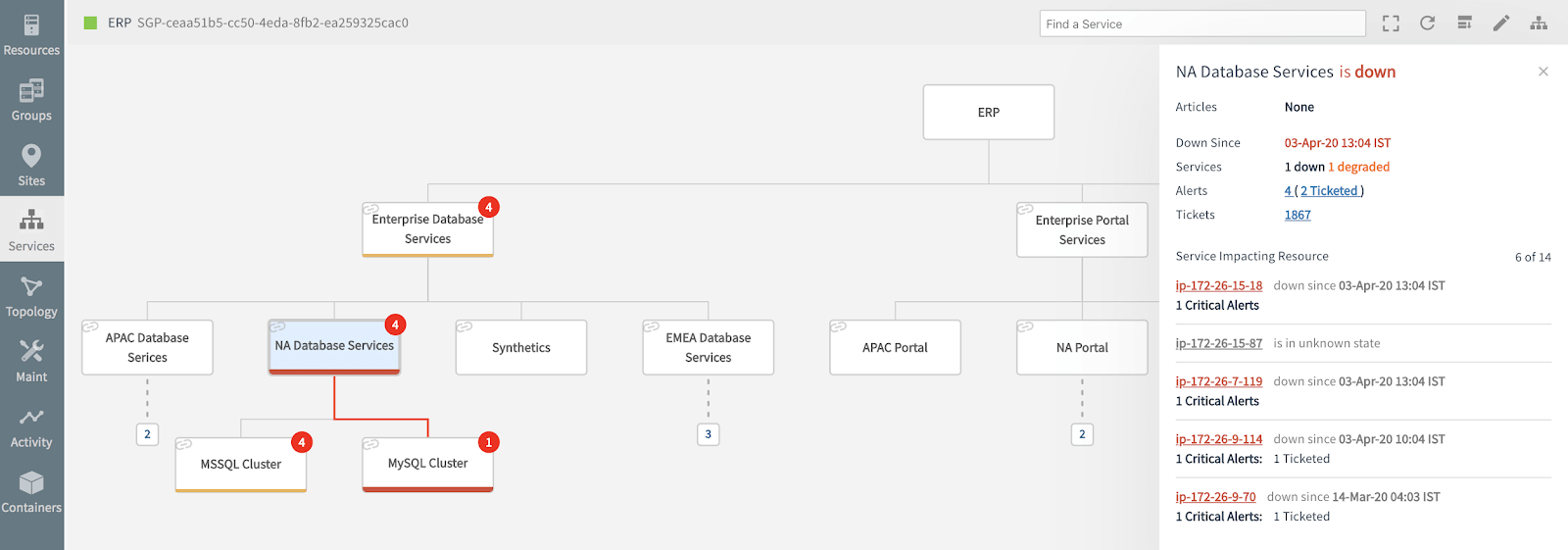Screen dimensions: 1568x550
Task: Go to Sites in sidebar
Action: click(x=31, y=165)
